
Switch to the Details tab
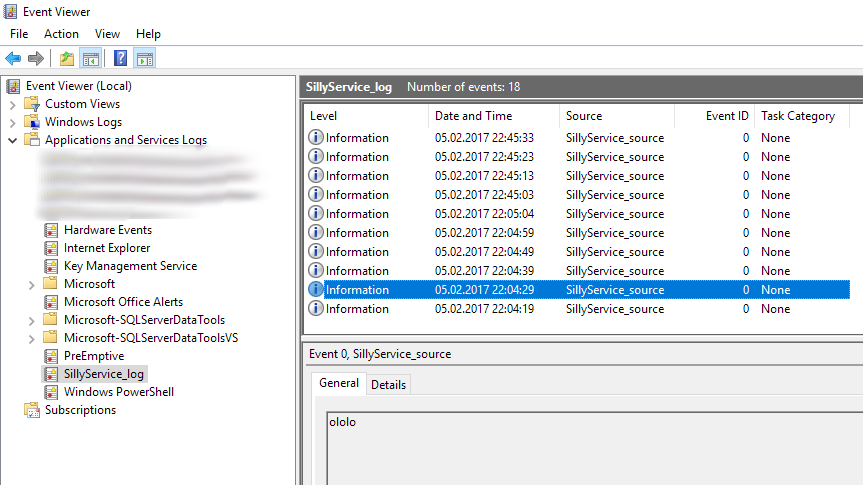(388, 385)
